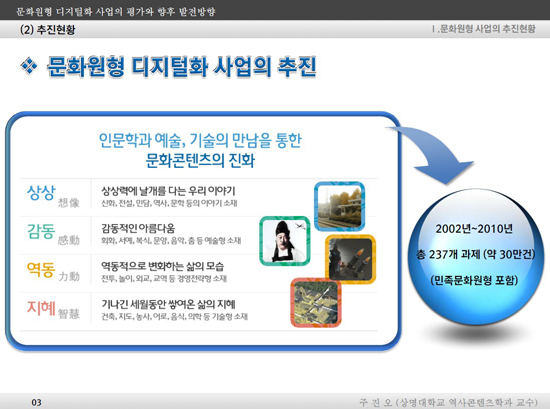Select the green 감동 keyword label

click(41, 231)
